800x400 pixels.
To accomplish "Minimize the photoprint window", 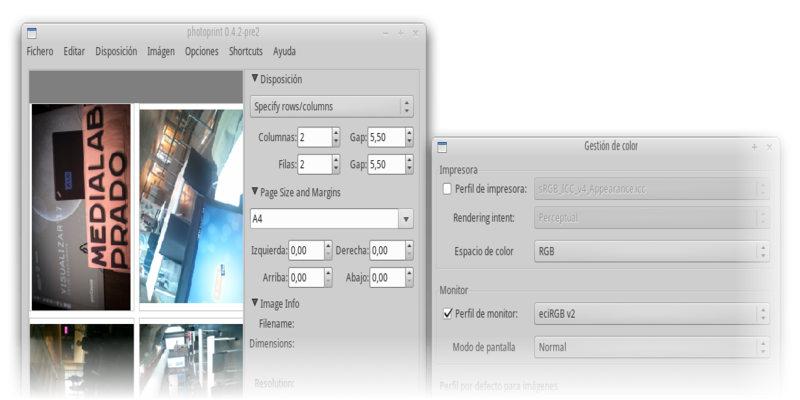I will pyautogui.click(x=386, y=33).
